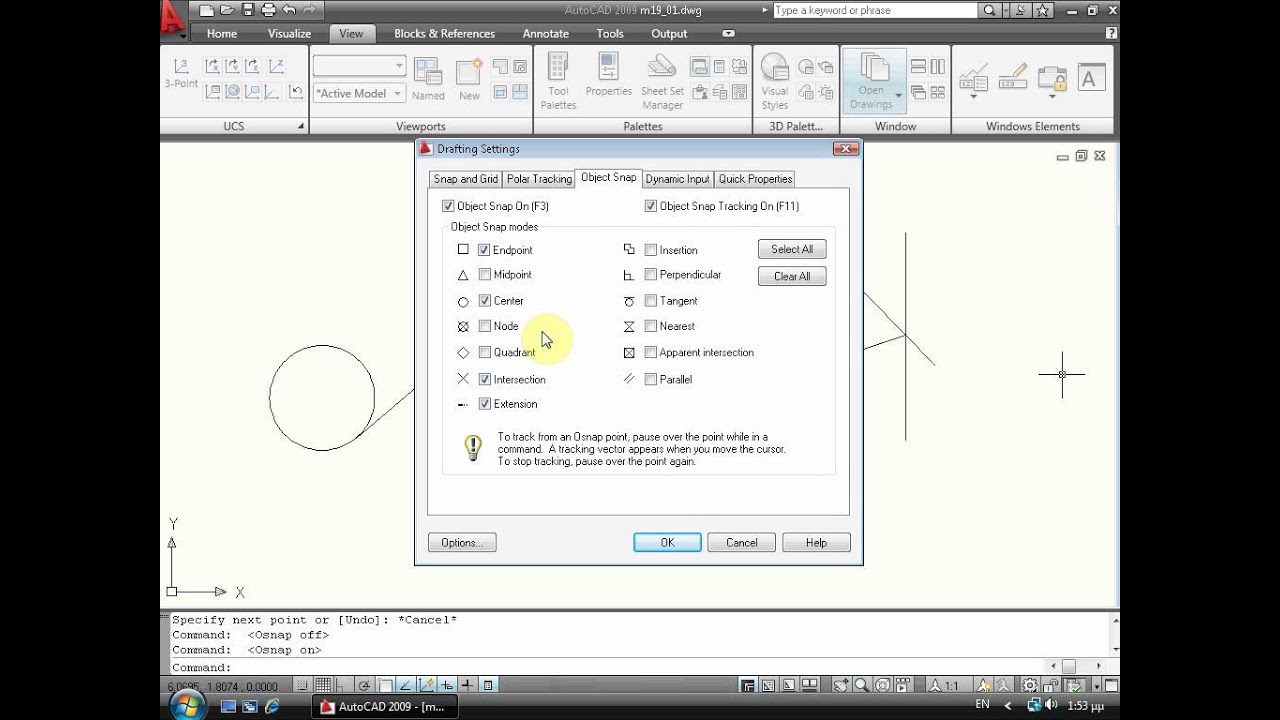Enable the Apparent intersection checkbox
This screenshot has width=1280, height=720.
click(651, 352)
